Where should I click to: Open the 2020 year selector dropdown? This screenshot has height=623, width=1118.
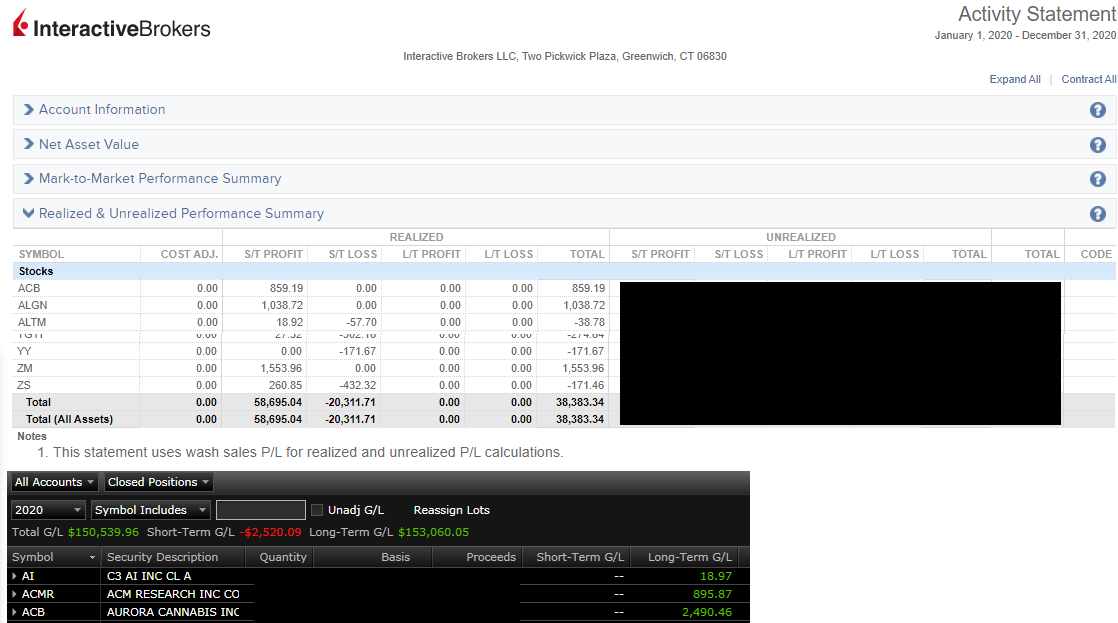[x=47, y=509]
